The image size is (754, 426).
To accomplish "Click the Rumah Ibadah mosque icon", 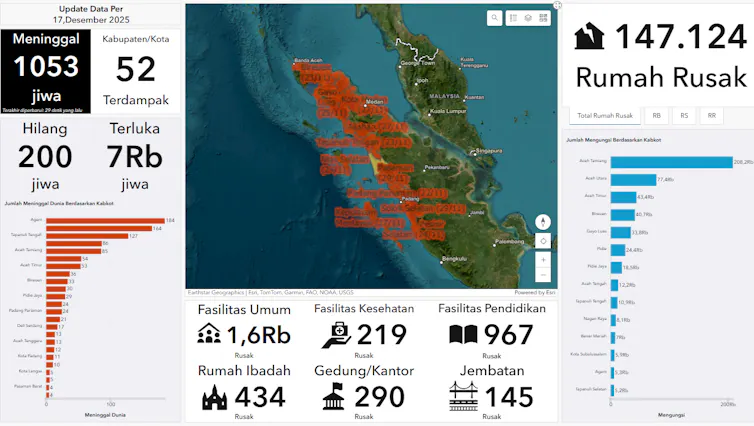I will point(214,397).
